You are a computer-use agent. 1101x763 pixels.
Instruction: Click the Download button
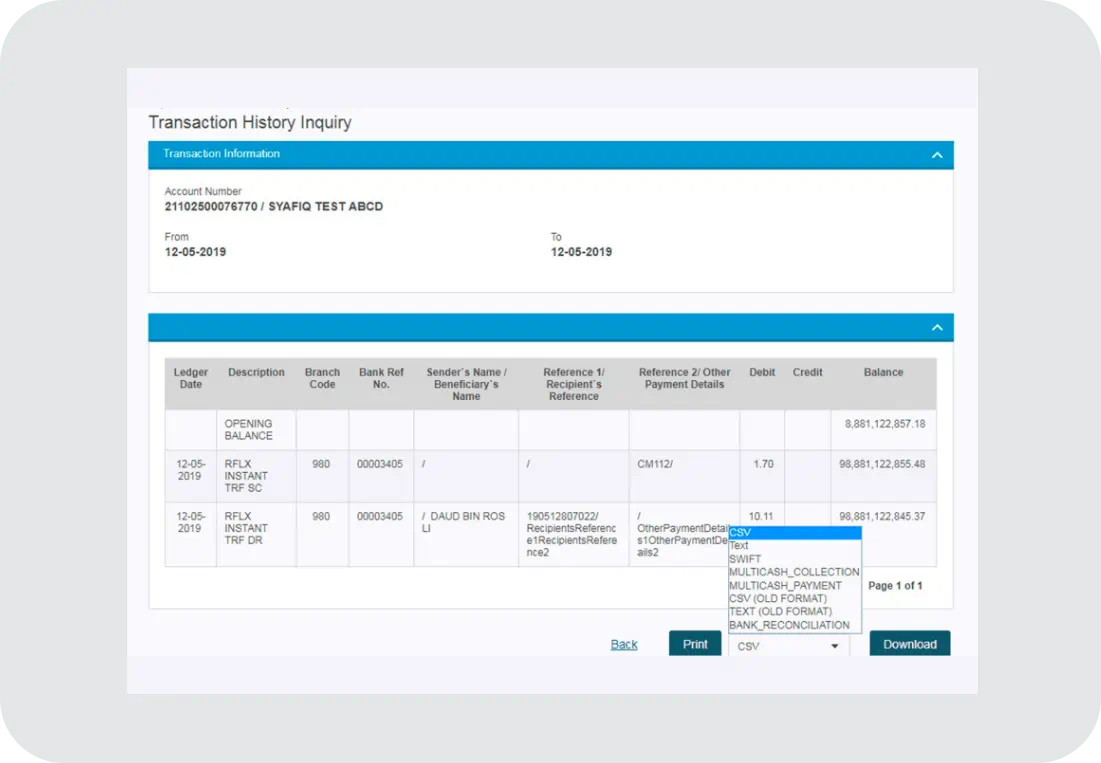(x=909, y=644)
